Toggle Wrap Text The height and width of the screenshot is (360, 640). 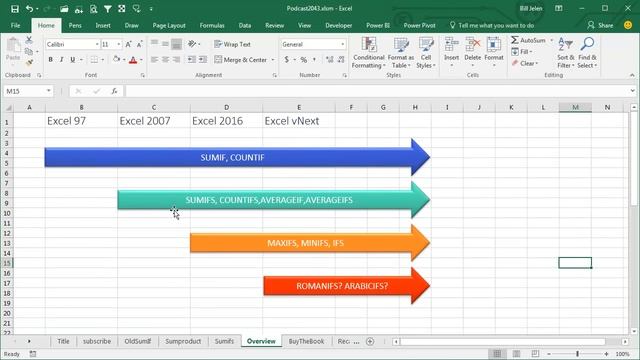232,44
